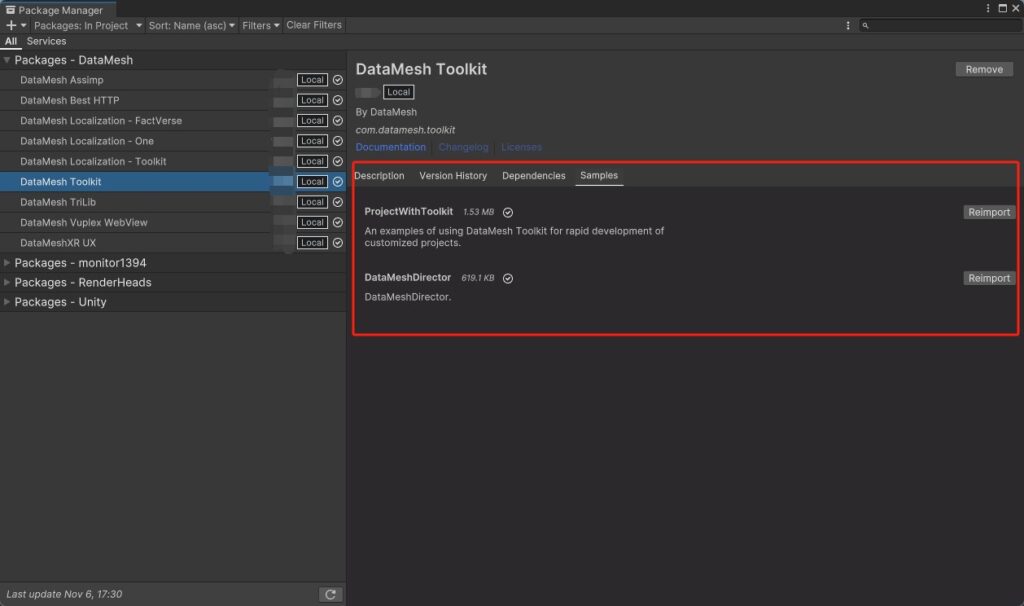Screen dimensions: 1024x606
Task: Click the Package Manager window tab icon
Action: click(10, 10)
